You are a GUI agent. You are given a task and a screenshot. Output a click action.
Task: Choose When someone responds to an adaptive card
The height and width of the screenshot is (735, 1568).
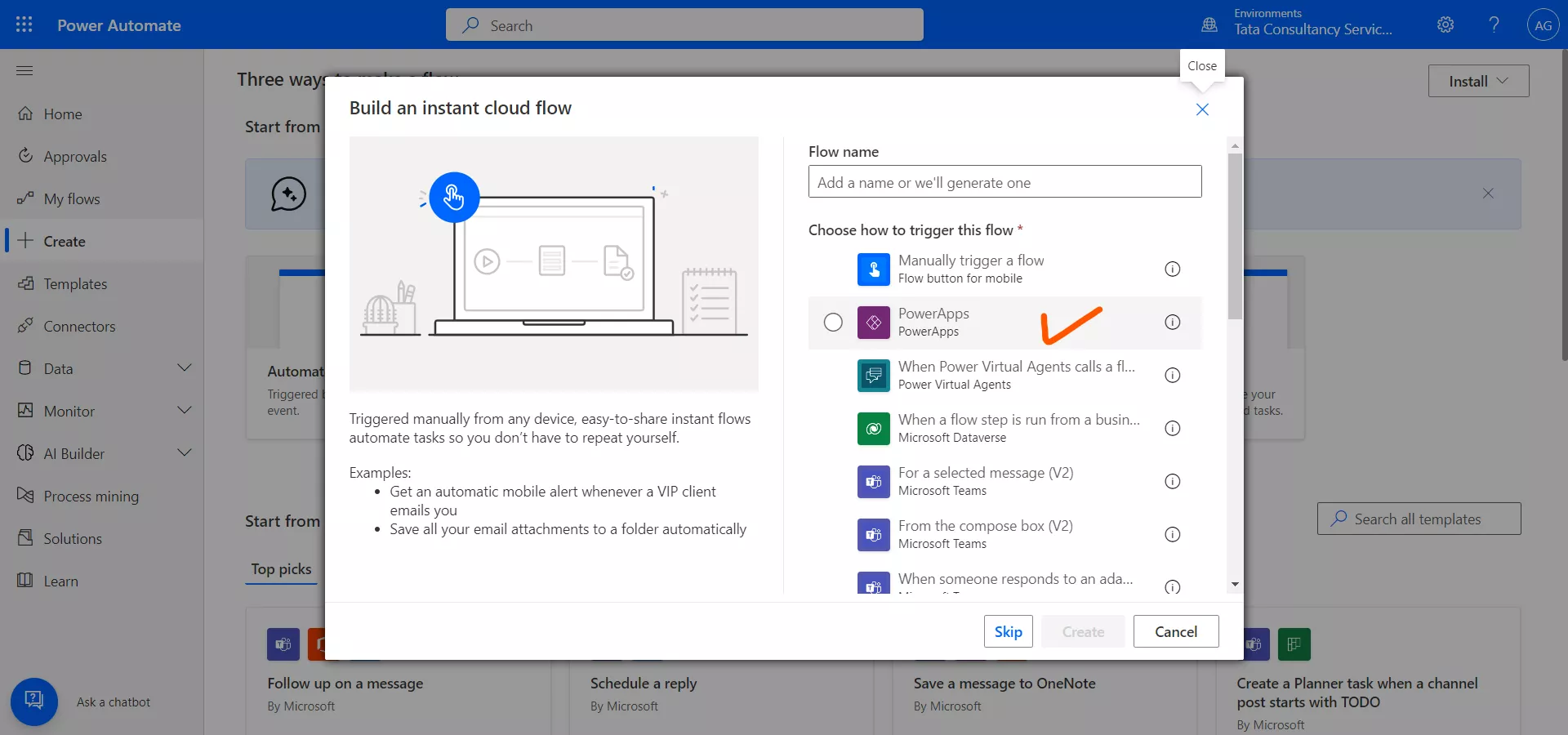click(1004, 579)
